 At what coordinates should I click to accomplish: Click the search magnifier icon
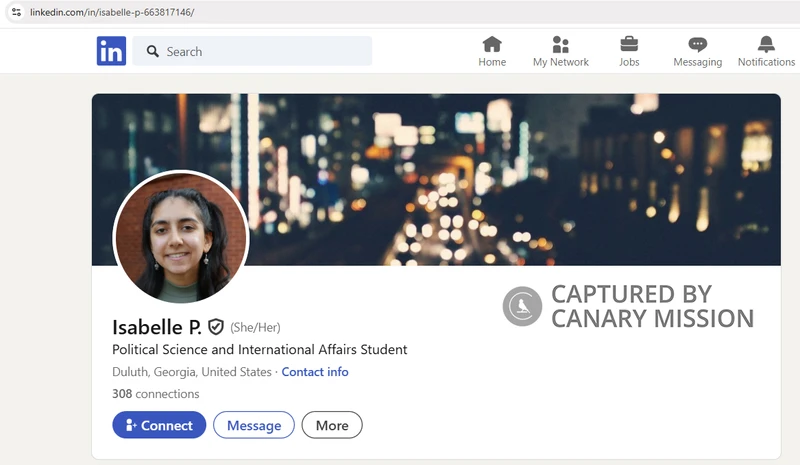click(153, 51)
